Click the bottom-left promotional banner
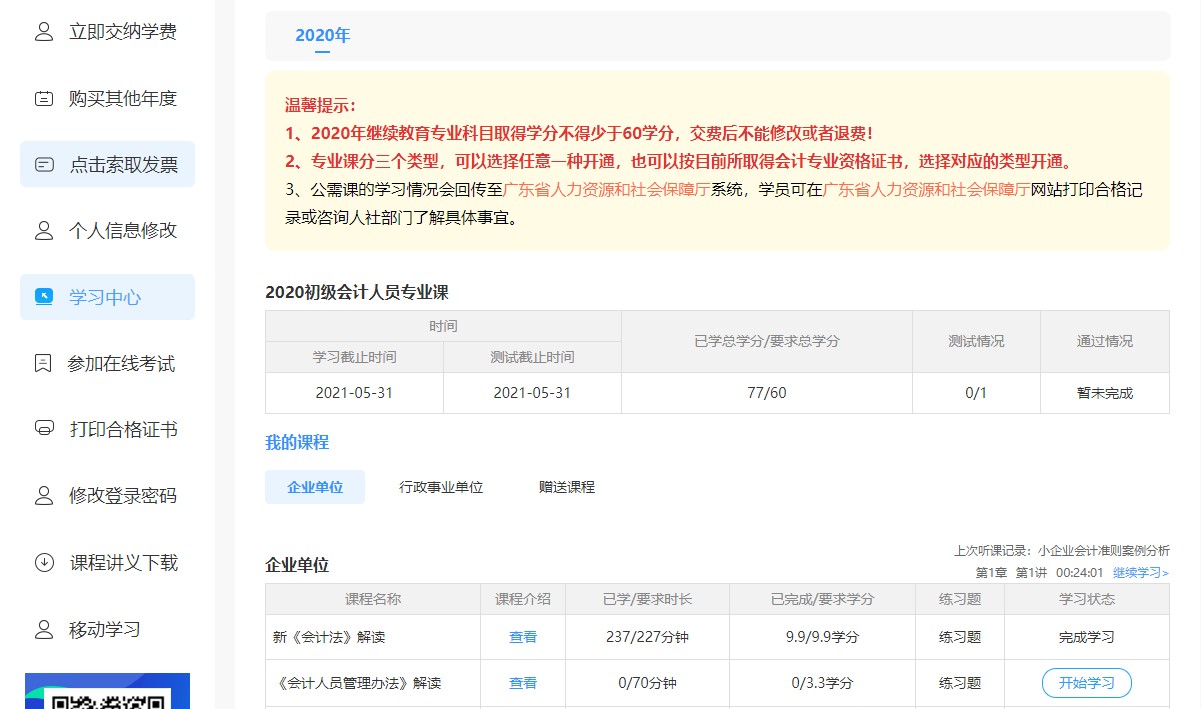Viewport: 1201px width, 709px height. 107,693
